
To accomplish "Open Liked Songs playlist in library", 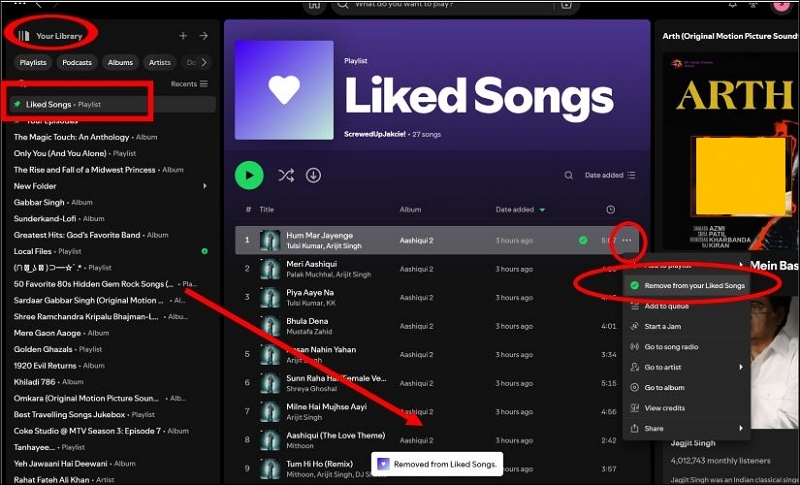I will pyautogui.click(x=112, y=104).
